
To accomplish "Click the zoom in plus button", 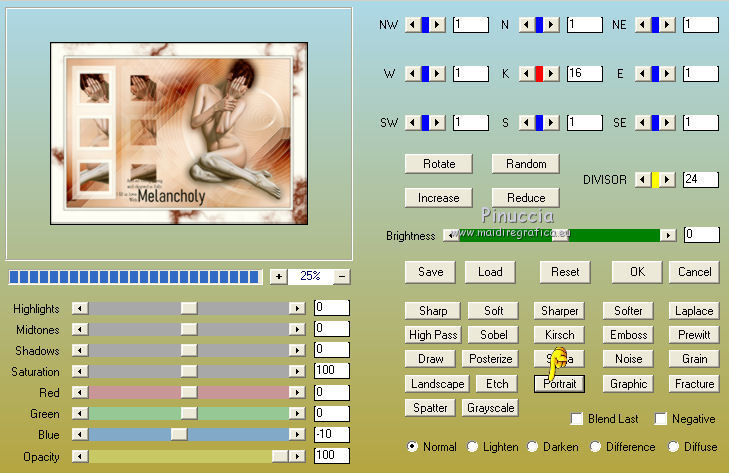I will [x=278, y=276].
